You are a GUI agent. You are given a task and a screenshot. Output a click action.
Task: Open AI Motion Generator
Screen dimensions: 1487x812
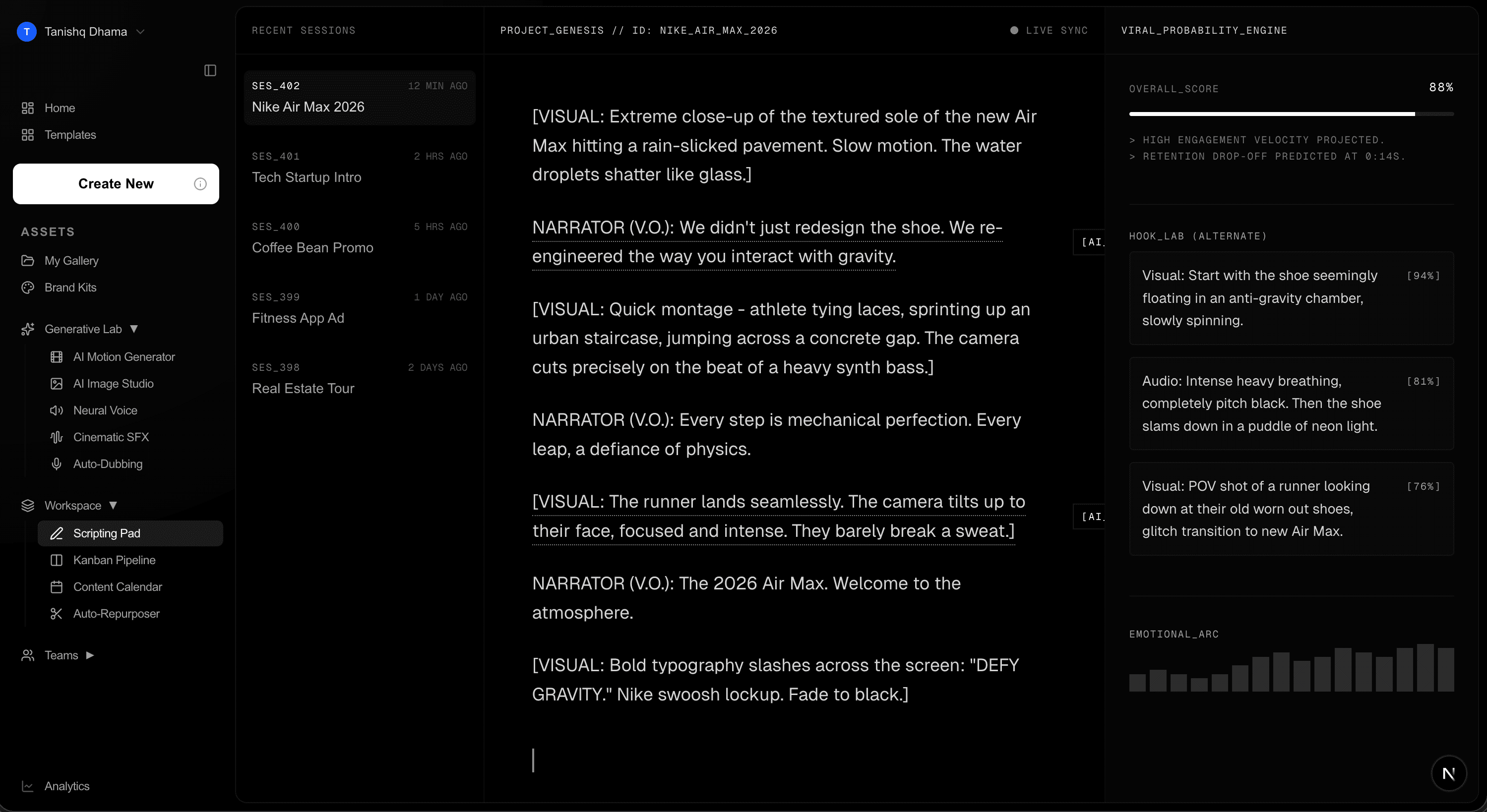tap(124, 357)
